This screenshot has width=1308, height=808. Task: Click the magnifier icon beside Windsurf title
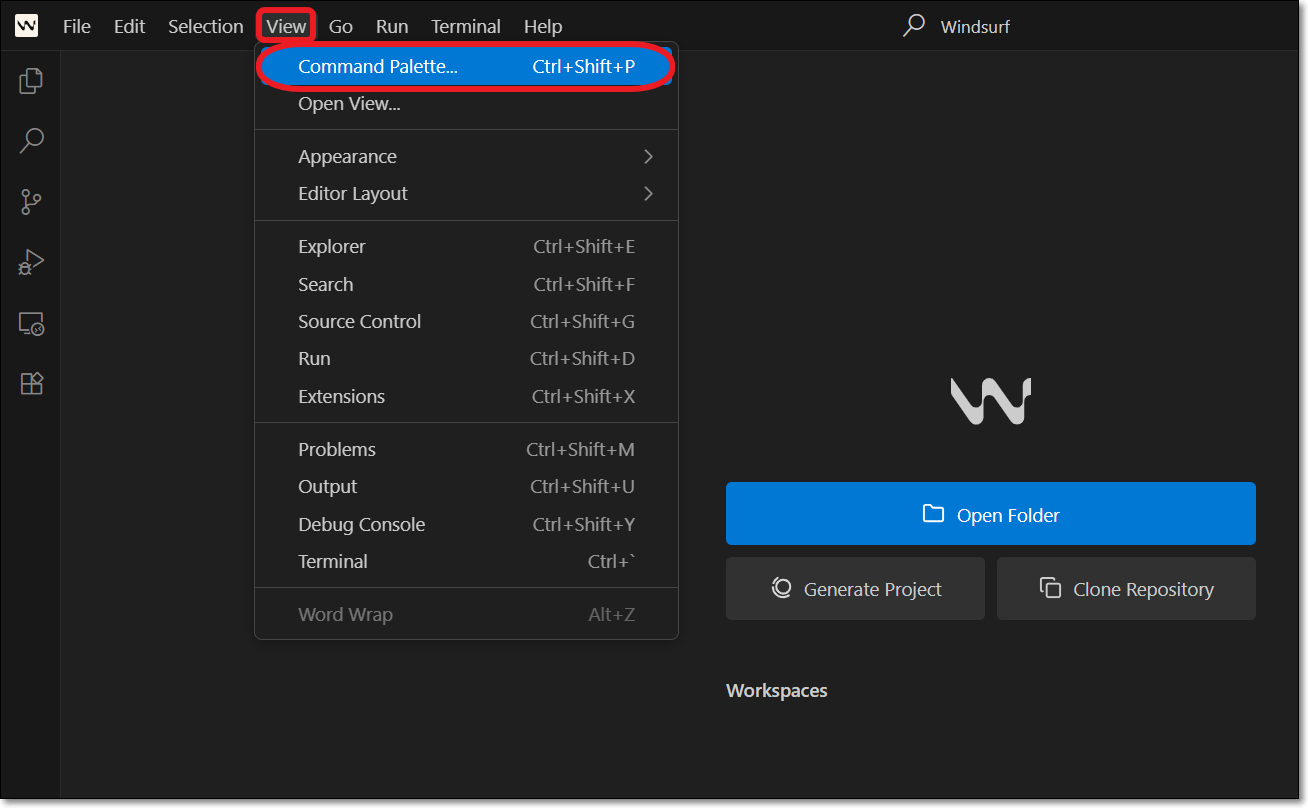pyautogui.click(x=914, y=26)
